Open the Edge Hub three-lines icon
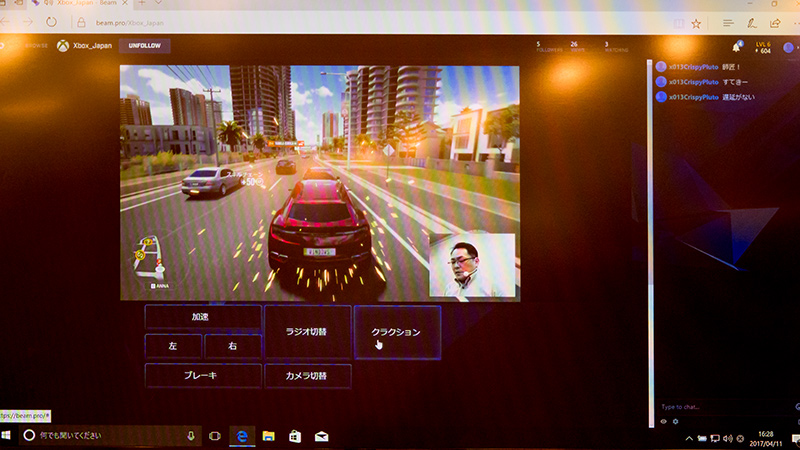 (728, 23)
